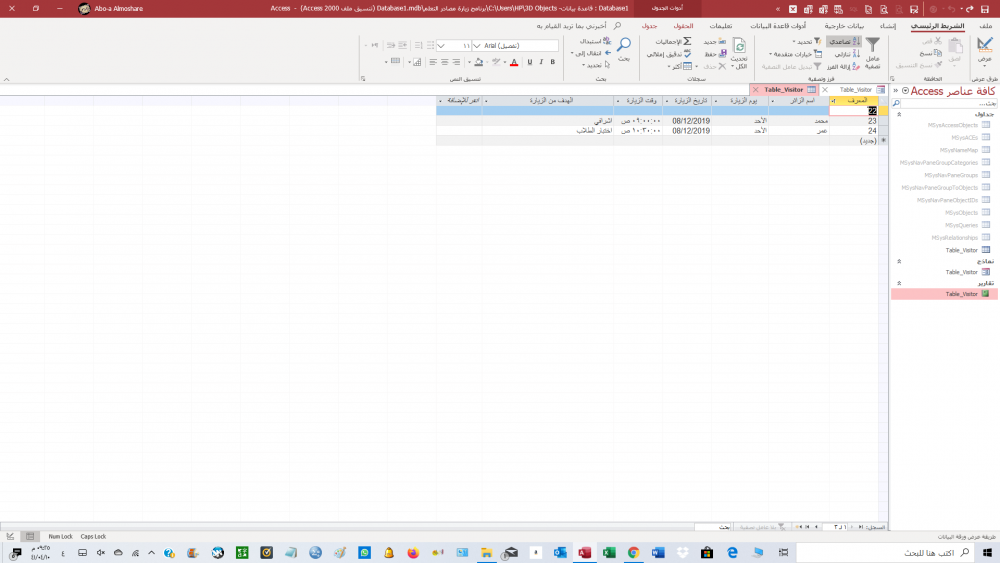
Task: Save the record using حفظ
Action: [715, 54]
